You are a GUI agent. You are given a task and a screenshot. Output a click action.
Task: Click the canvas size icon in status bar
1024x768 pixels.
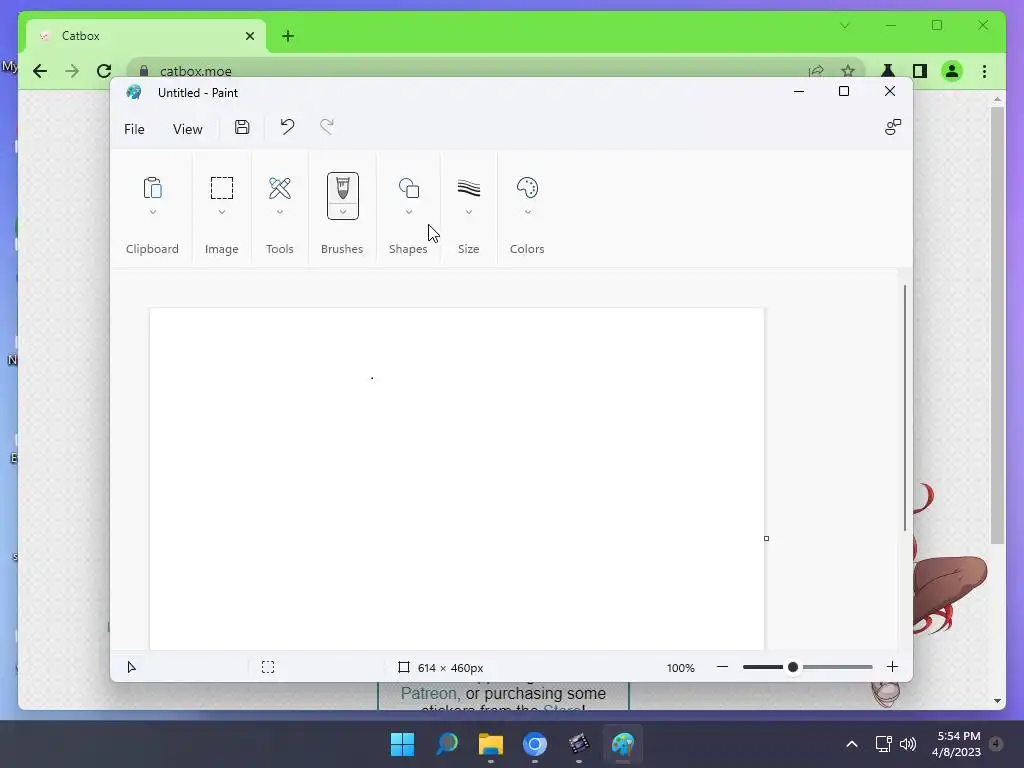point(404,667)
